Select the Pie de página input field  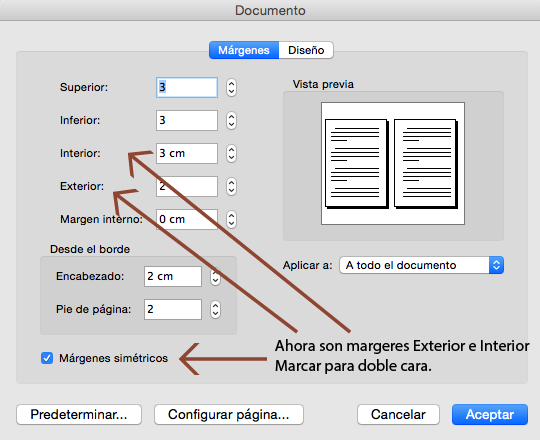pos(173,310)
